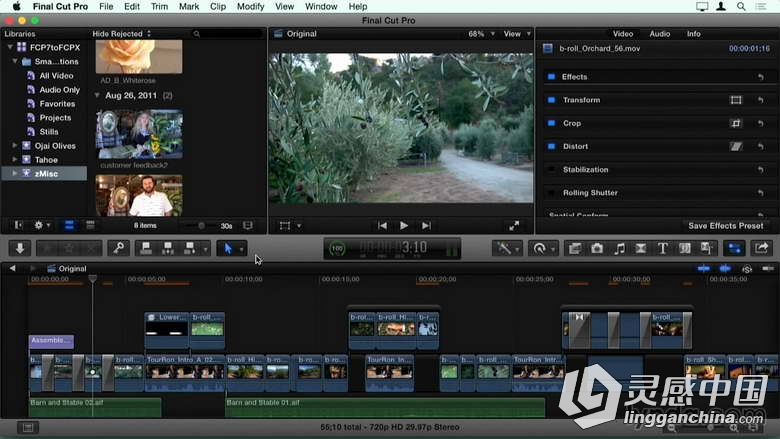Click the Crop on-screen controls icon
780x439 pixels.
coord(736,123)
